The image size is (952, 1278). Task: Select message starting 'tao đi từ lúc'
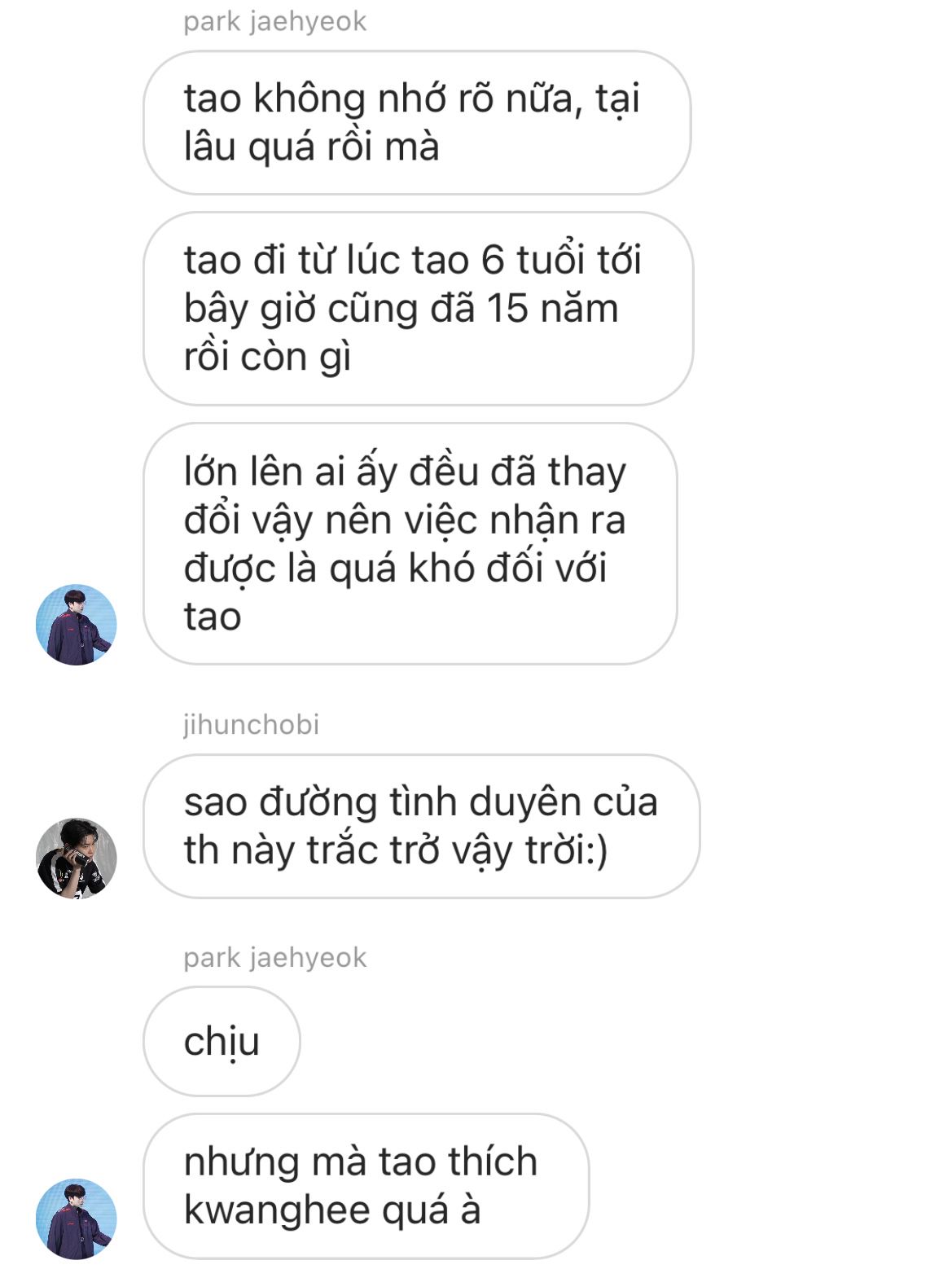point(418,308)
